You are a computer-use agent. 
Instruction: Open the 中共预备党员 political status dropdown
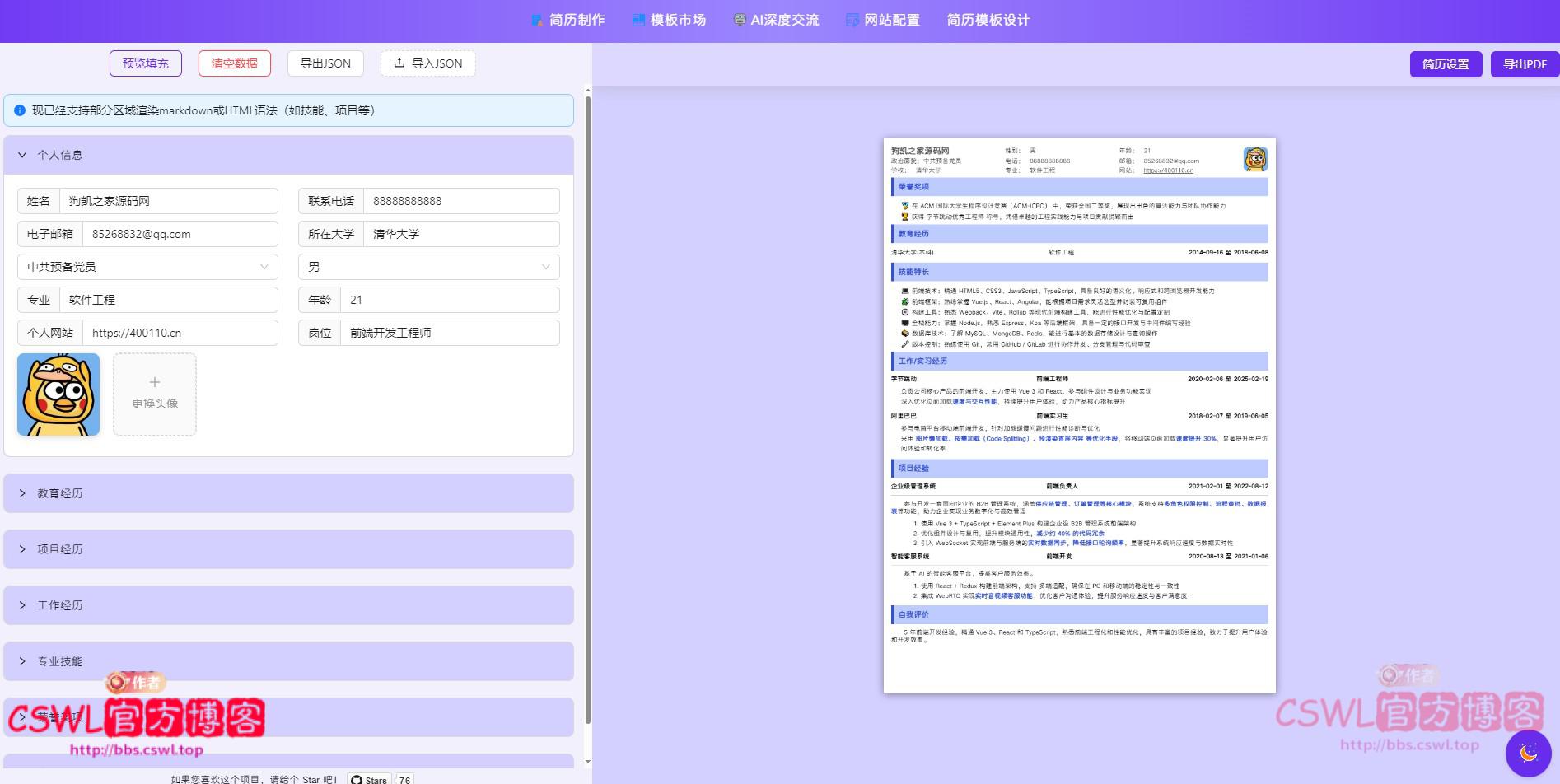coord(147,267)
